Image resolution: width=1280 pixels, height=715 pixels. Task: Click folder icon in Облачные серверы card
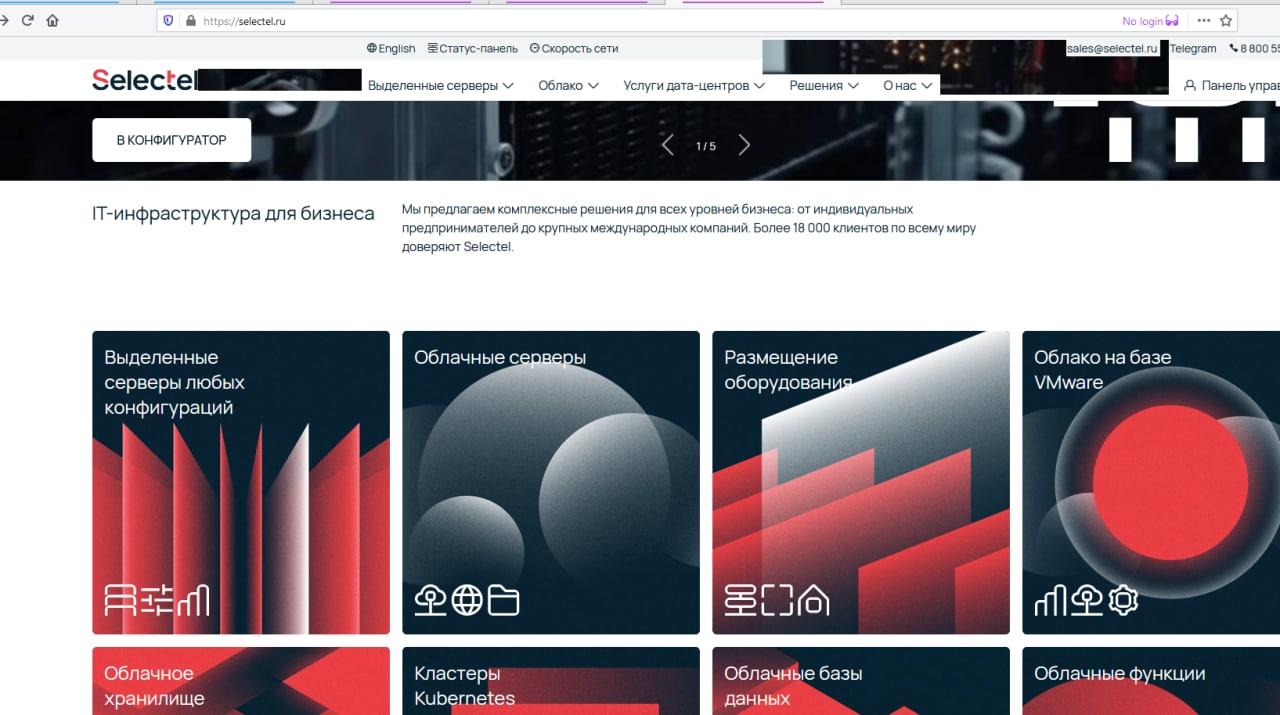pos(504,600)
